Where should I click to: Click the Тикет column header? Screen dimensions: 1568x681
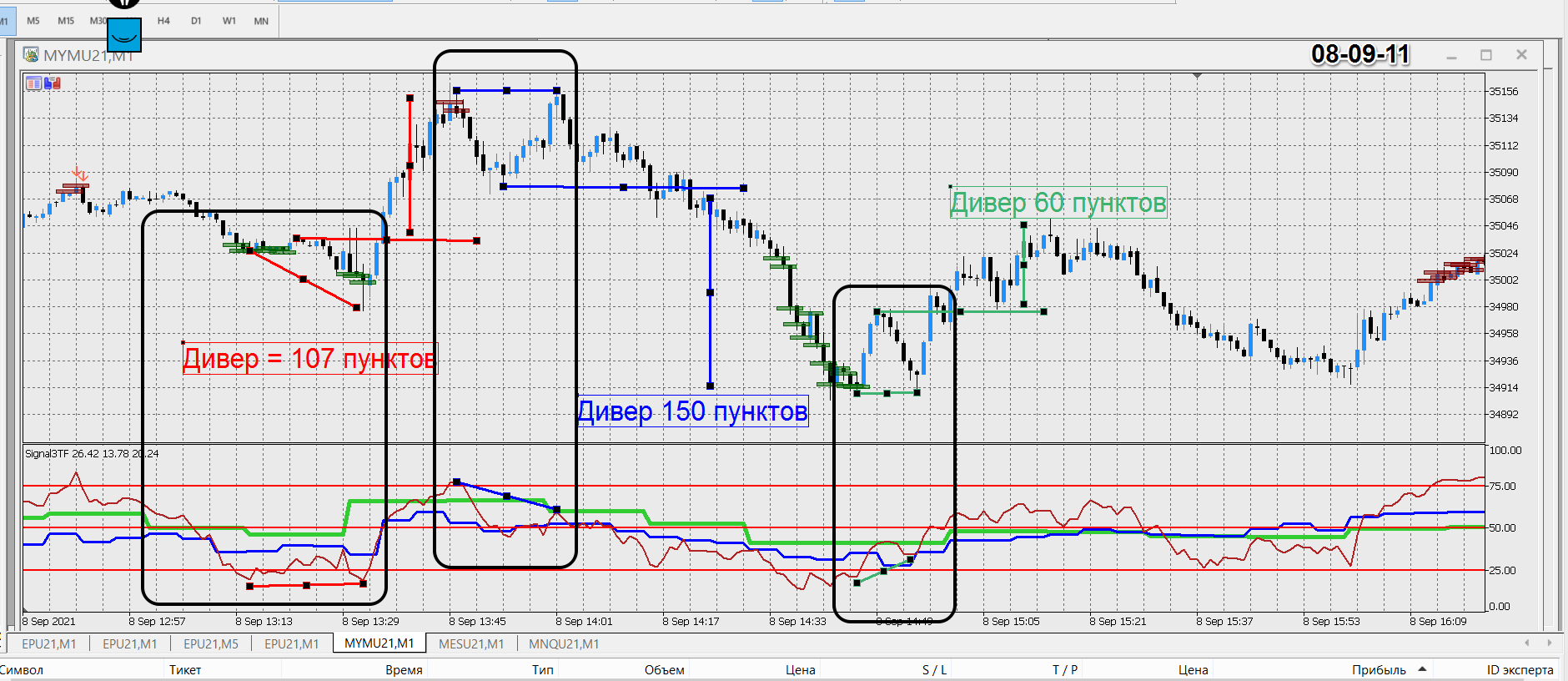[185, 669]
